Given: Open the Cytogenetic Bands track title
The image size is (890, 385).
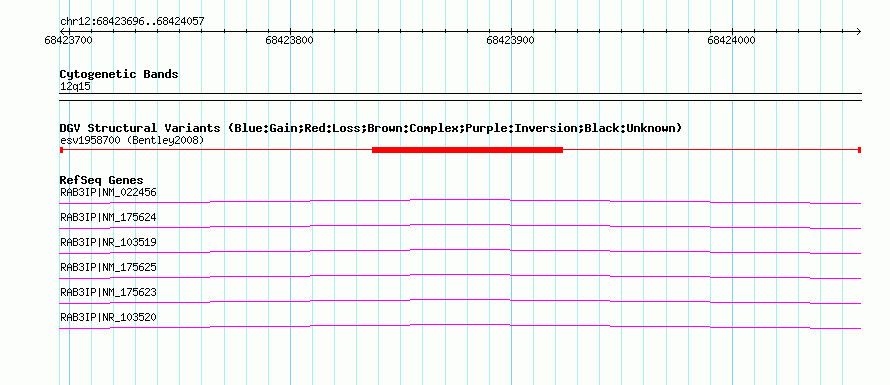Looking at the screenshot, I should tap(119, 74).
